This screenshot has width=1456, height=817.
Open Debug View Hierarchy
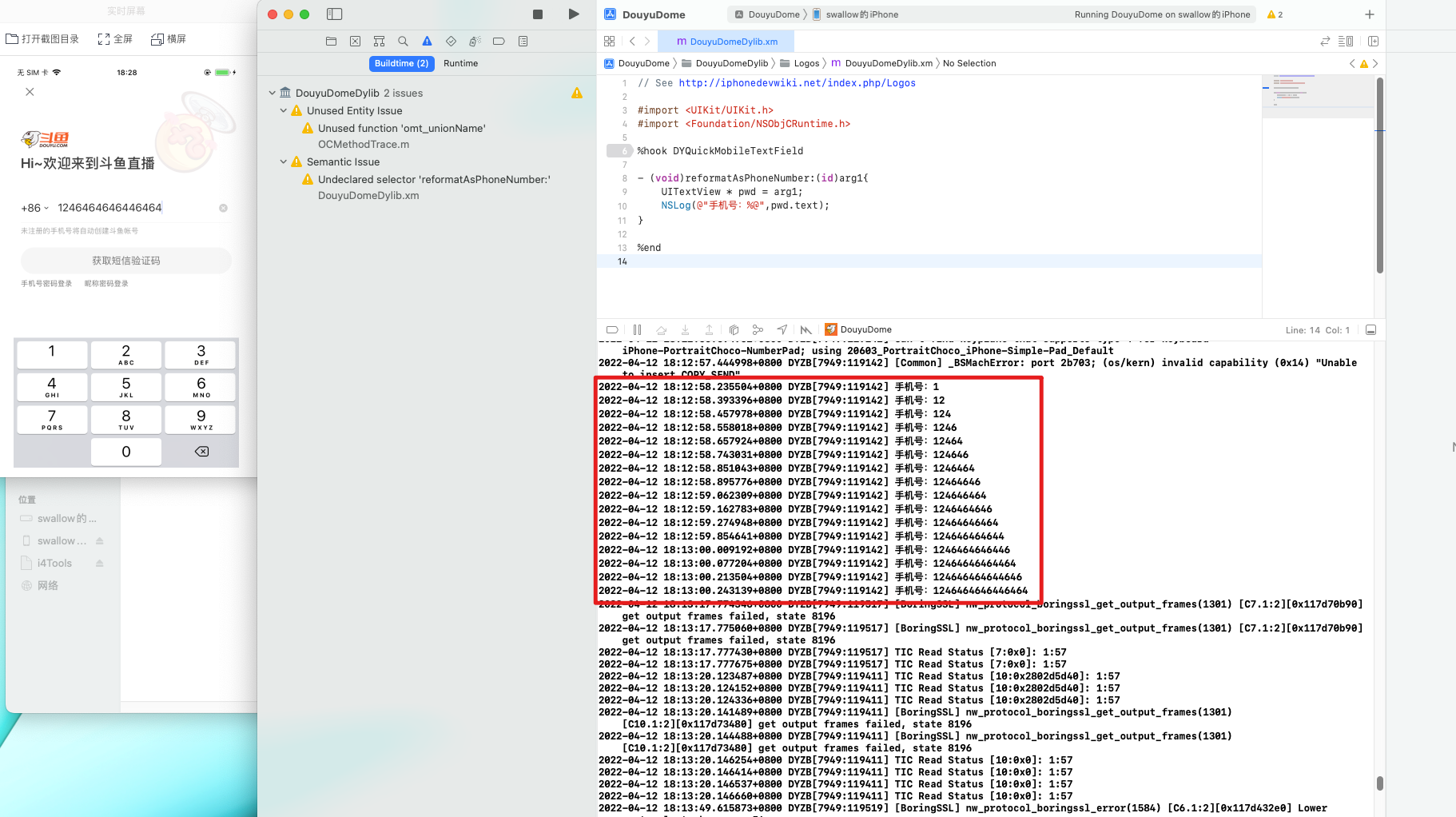[x=734, y=329]
